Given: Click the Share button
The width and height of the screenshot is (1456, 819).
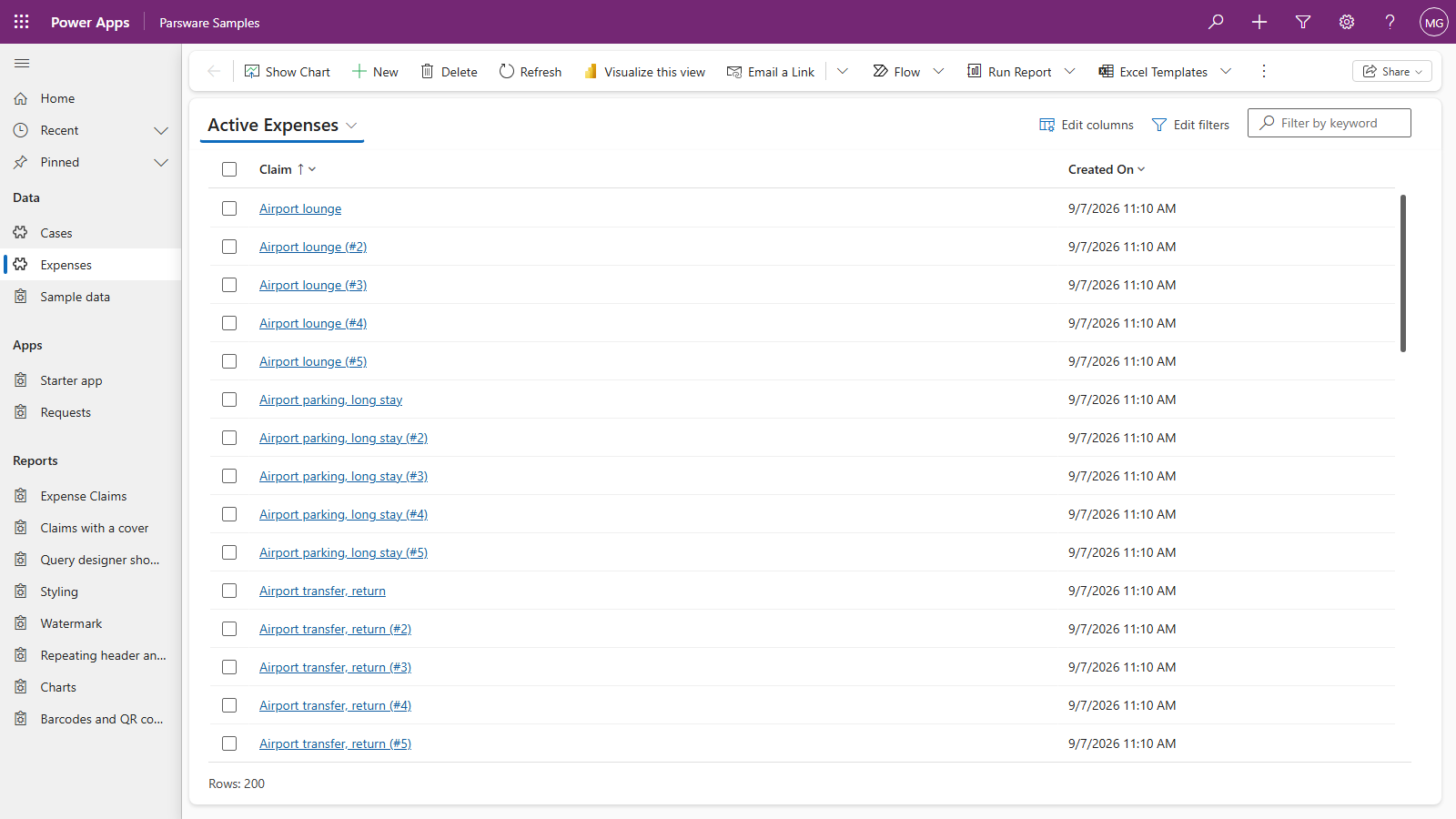Looking at the screenshot, I should [x=1392, y=71].
